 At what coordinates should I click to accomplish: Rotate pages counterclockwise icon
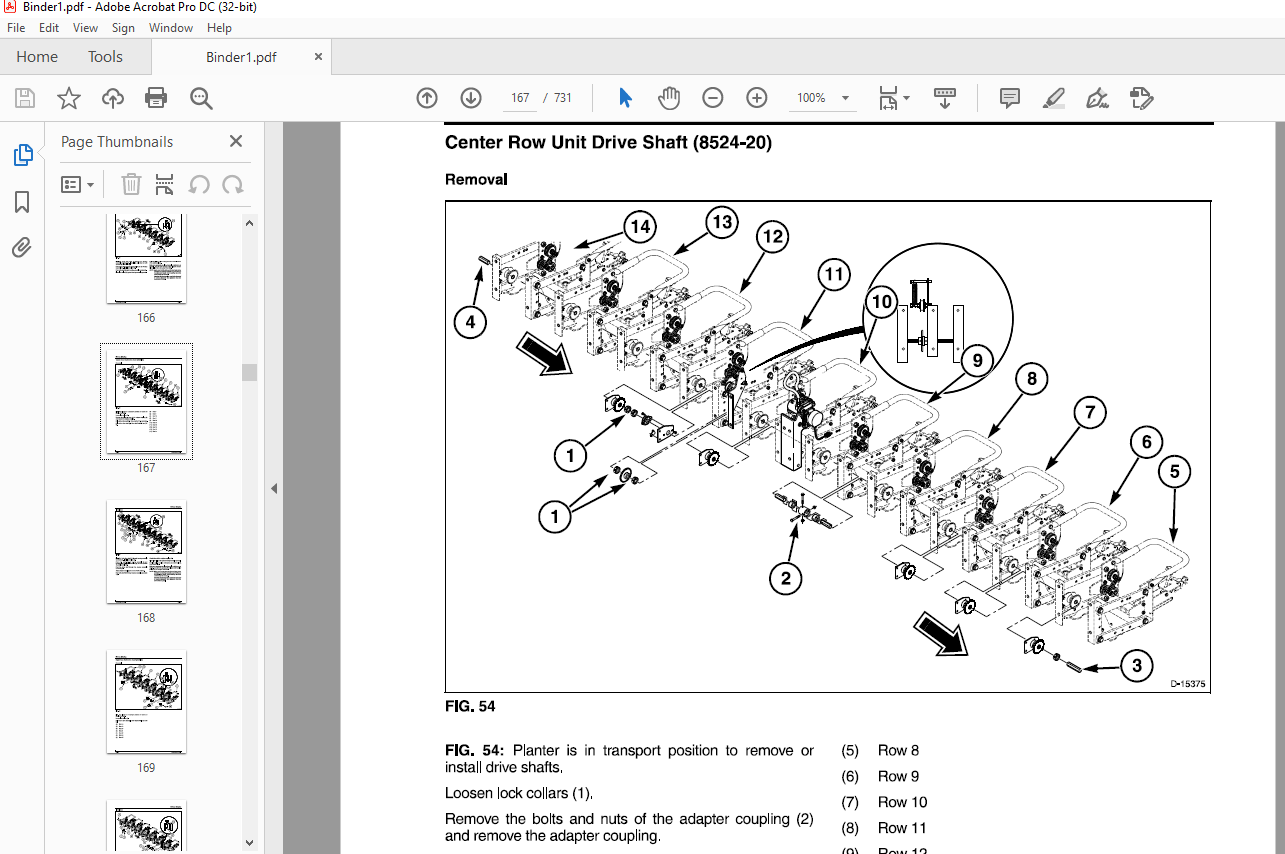tap(199, 184)
